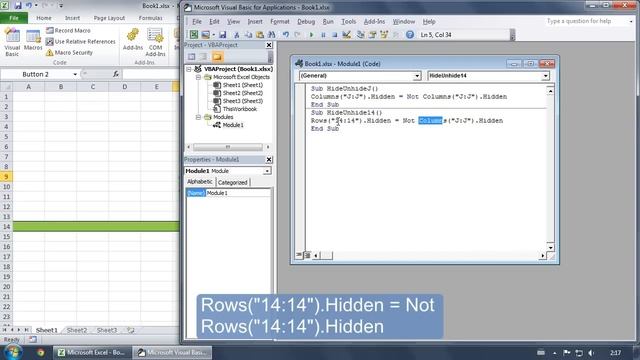Screen dimensions: 640x360
Task: Click View Code icon in Project panel
Action: [191, 57]
